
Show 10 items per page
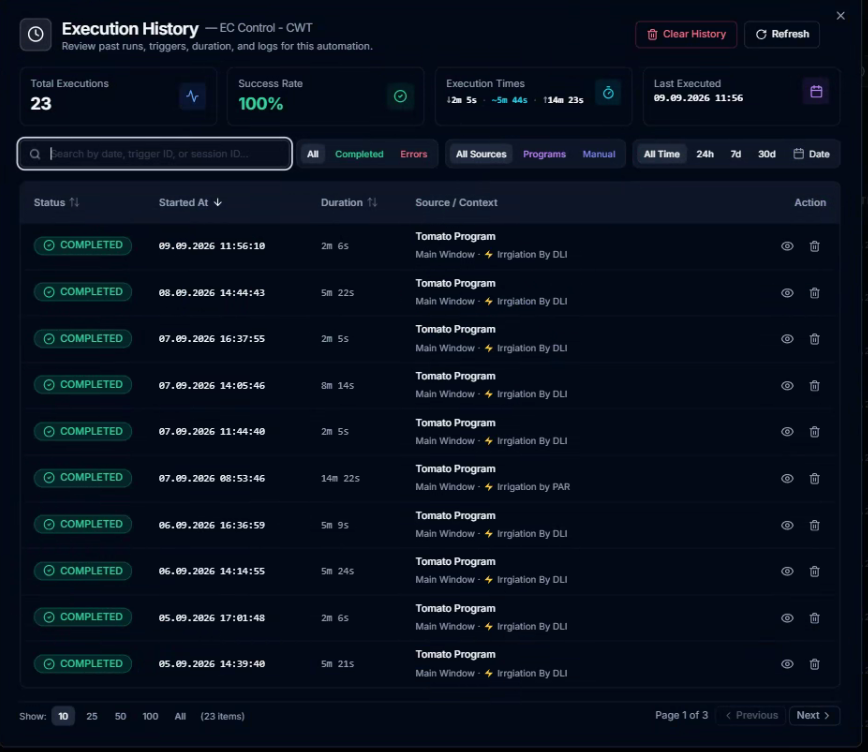(63, 716)
